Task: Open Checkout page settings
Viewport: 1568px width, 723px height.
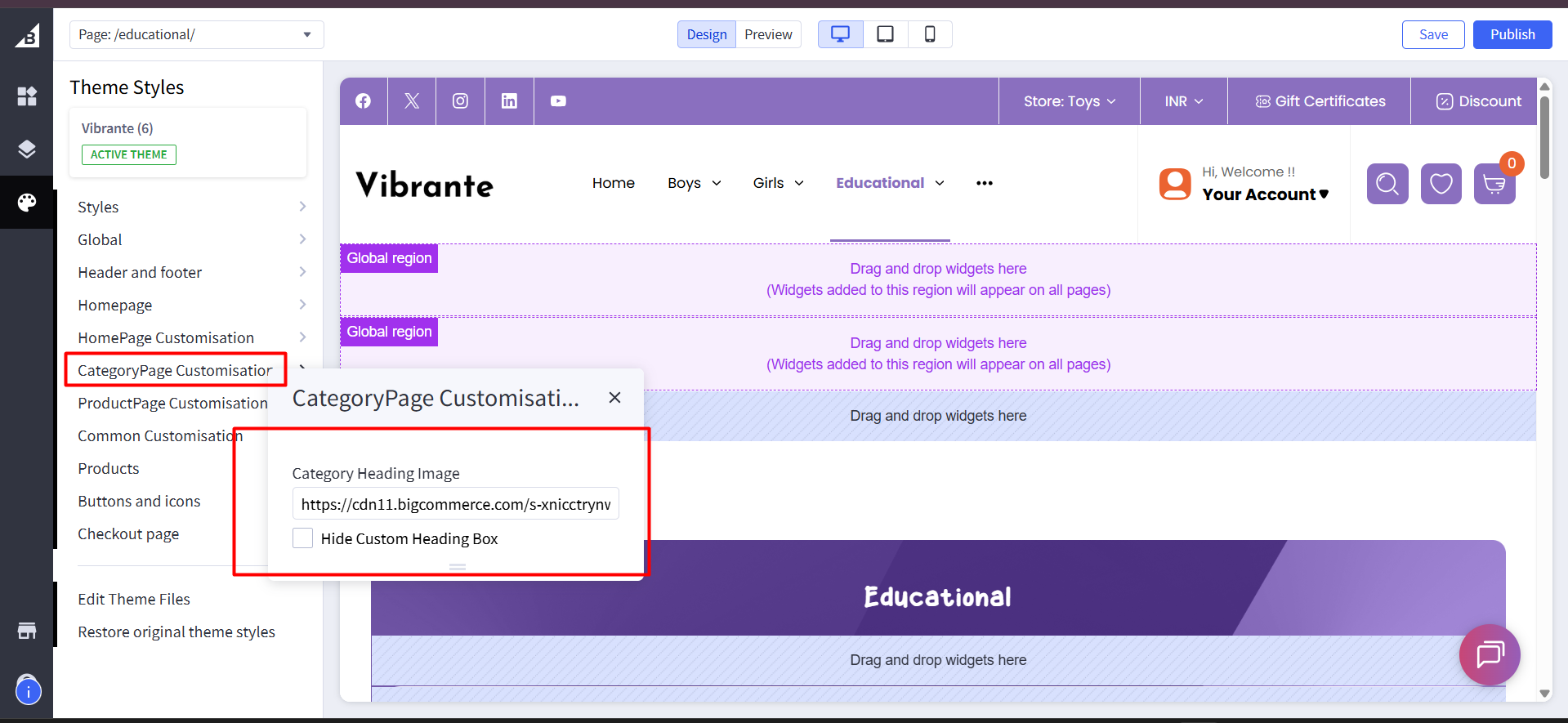Action: coord(128,533)
